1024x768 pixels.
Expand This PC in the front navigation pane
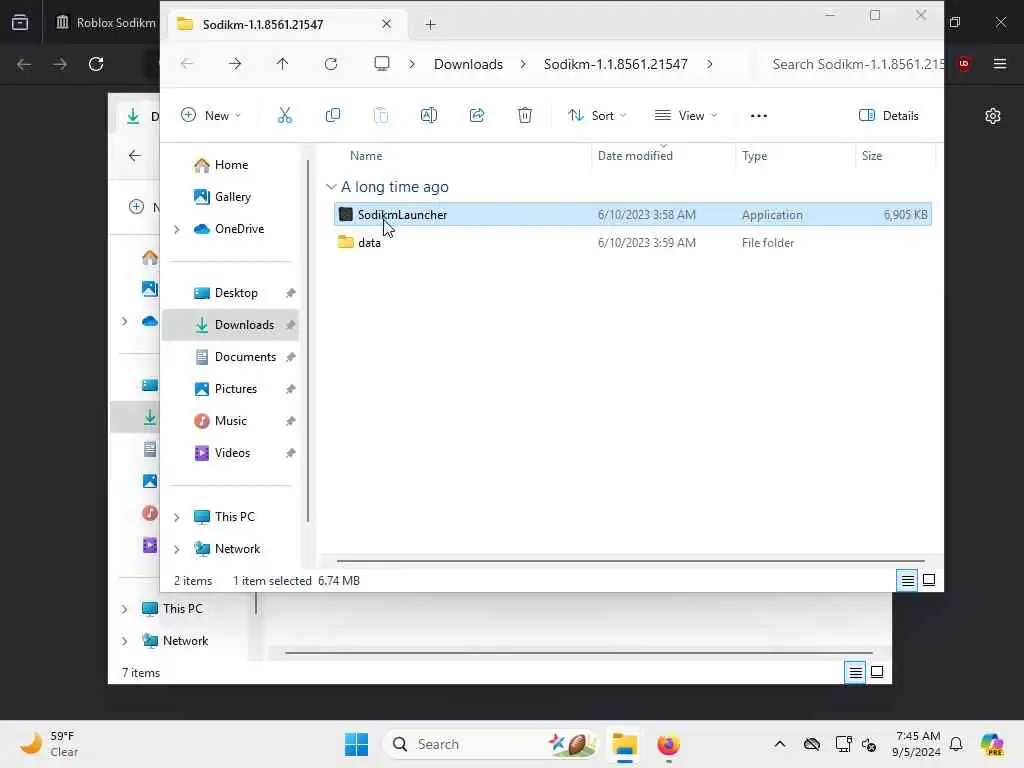(176, 517)
